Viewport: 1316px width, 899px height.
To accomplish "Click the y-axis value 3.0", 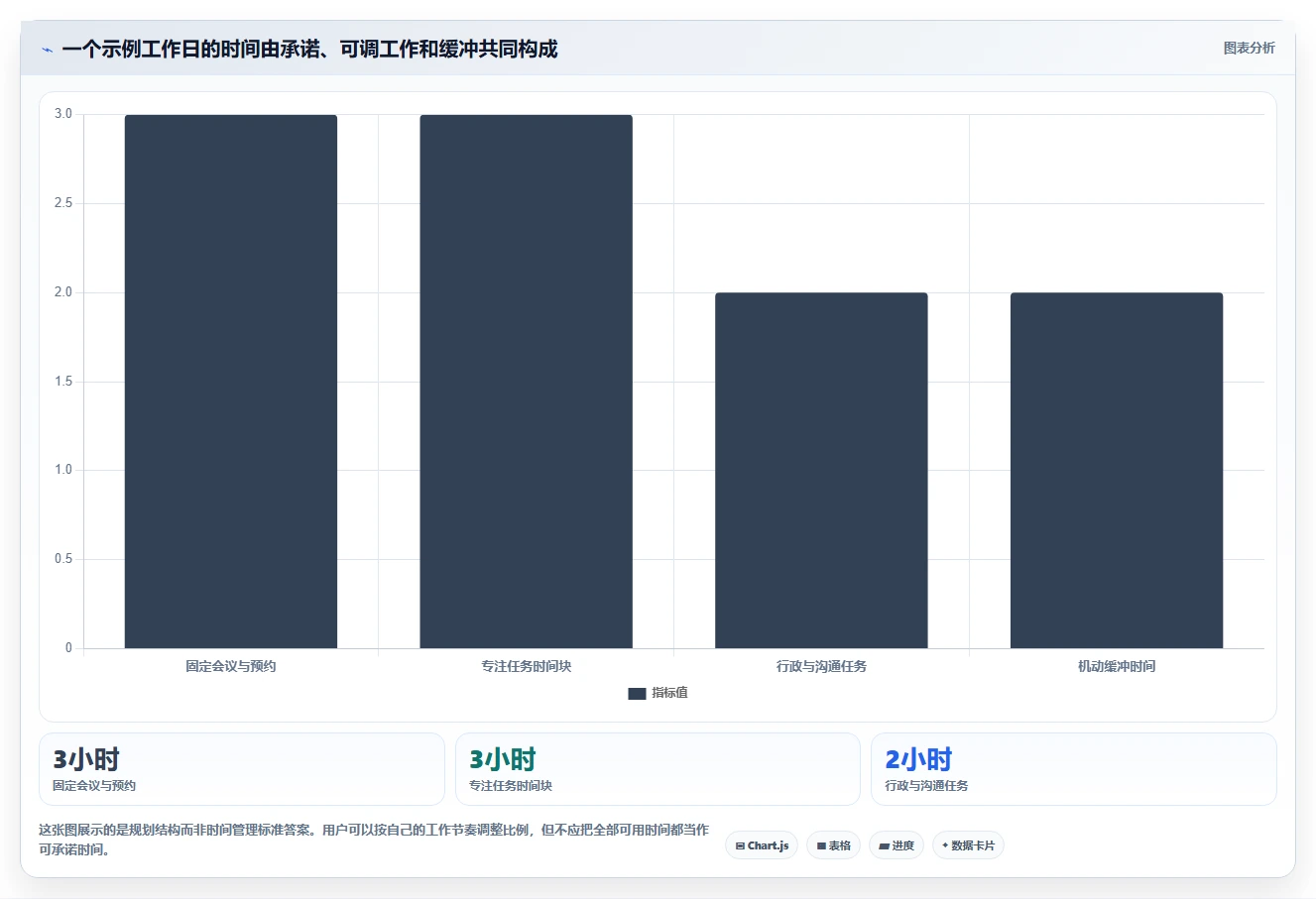I will tap(63, 114).
